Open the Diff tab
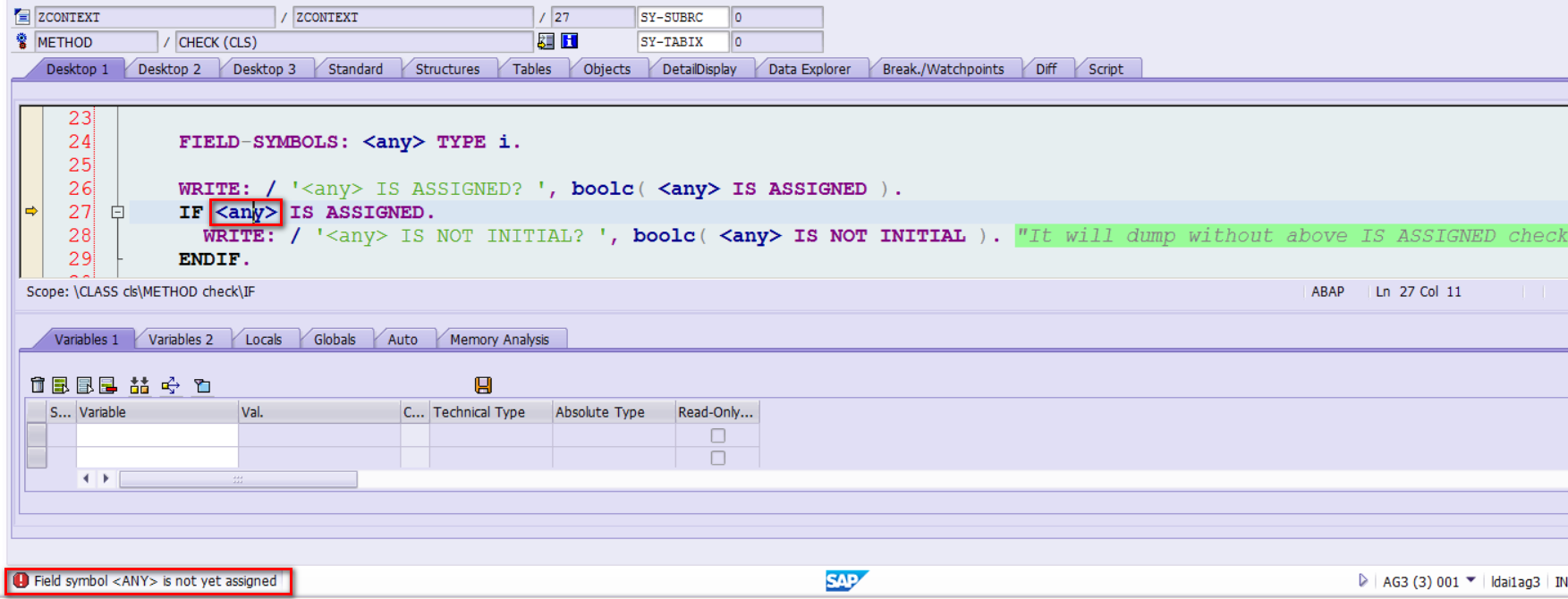This screenshot has width=1568, height=599. tap(1046, 69)
